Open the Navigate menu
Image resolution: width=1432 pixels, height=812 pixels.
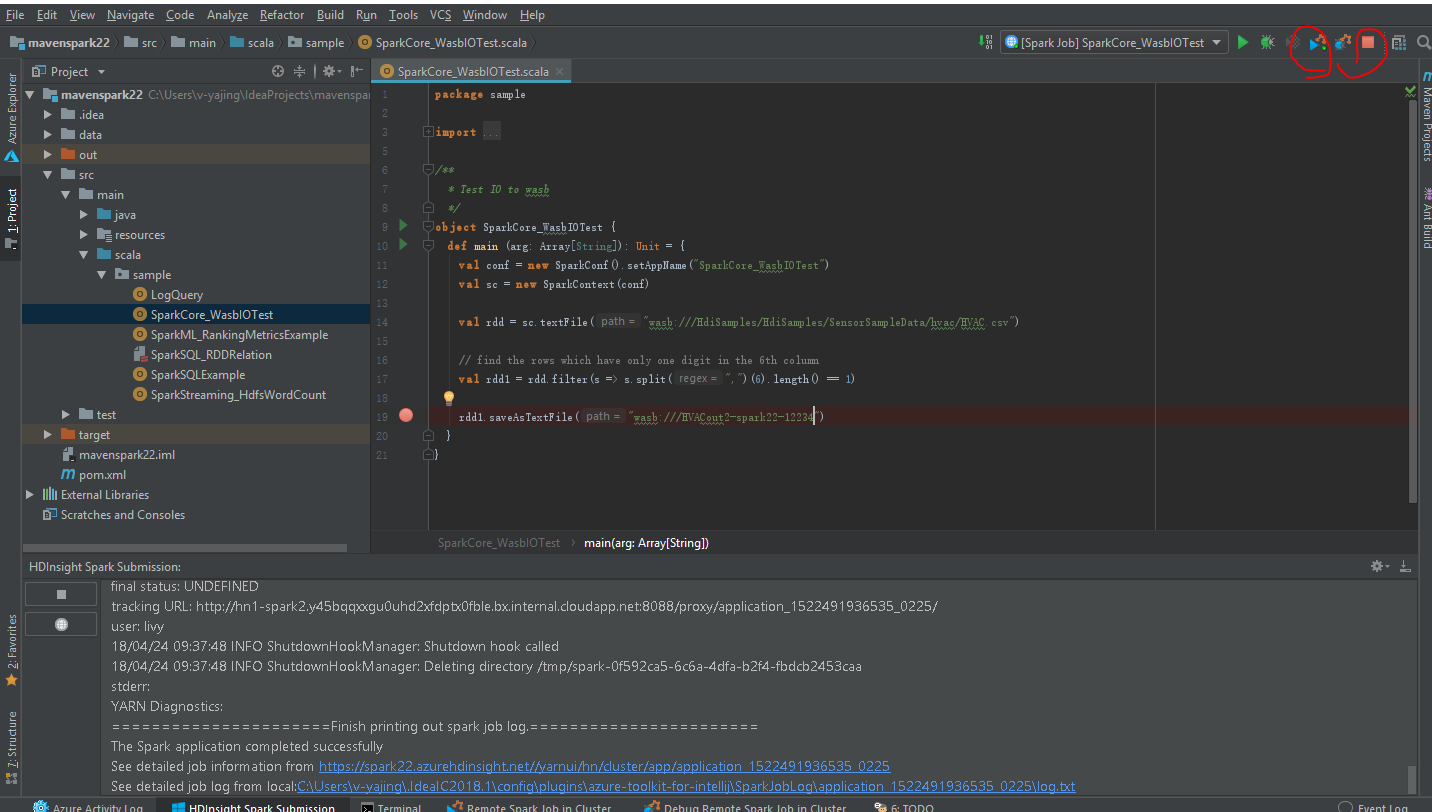tap(130, 15)
